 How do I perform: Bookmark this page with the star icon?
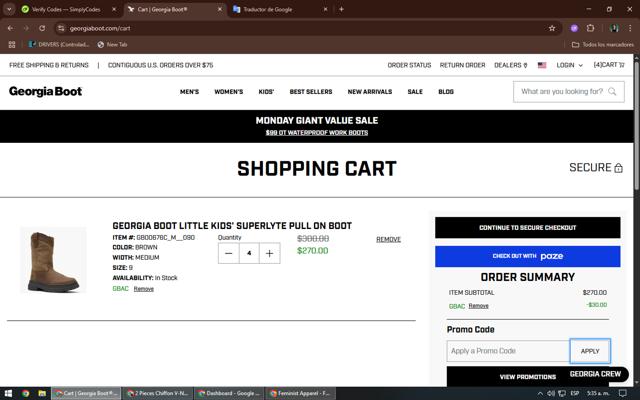pyautogui.click(x=552, y=28)
